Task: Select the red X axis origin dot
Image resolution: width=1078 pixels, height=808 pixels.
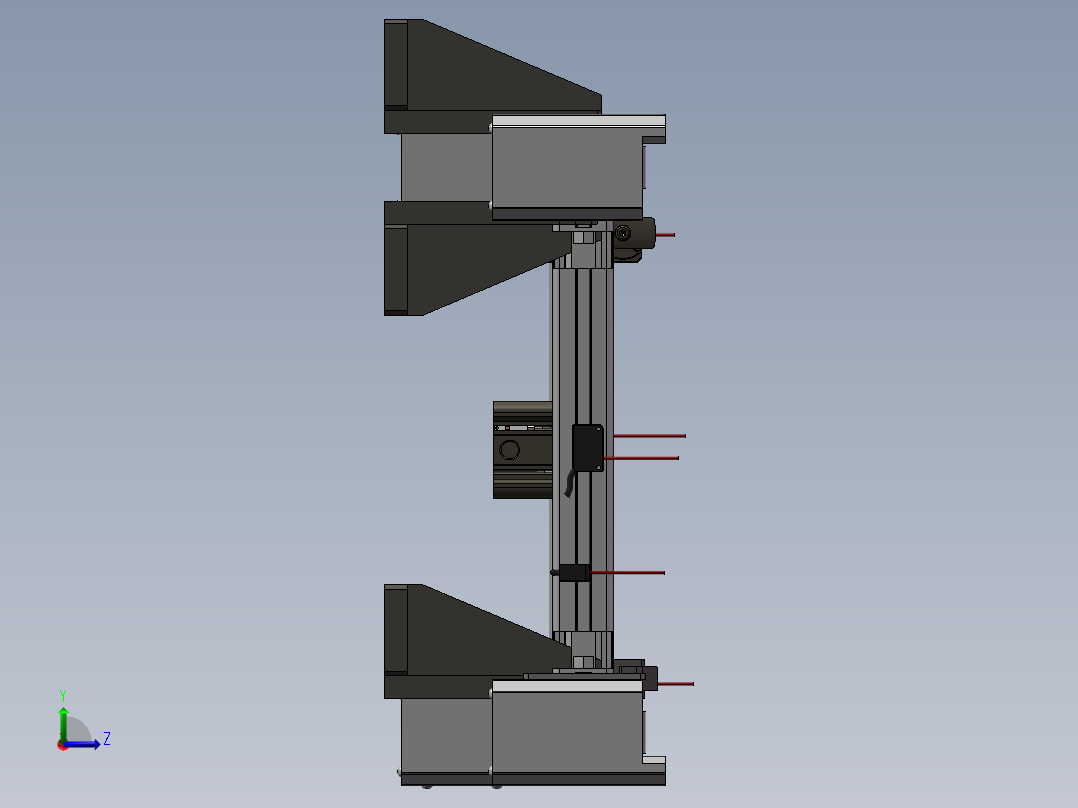Action: click(x=63, y=745)
